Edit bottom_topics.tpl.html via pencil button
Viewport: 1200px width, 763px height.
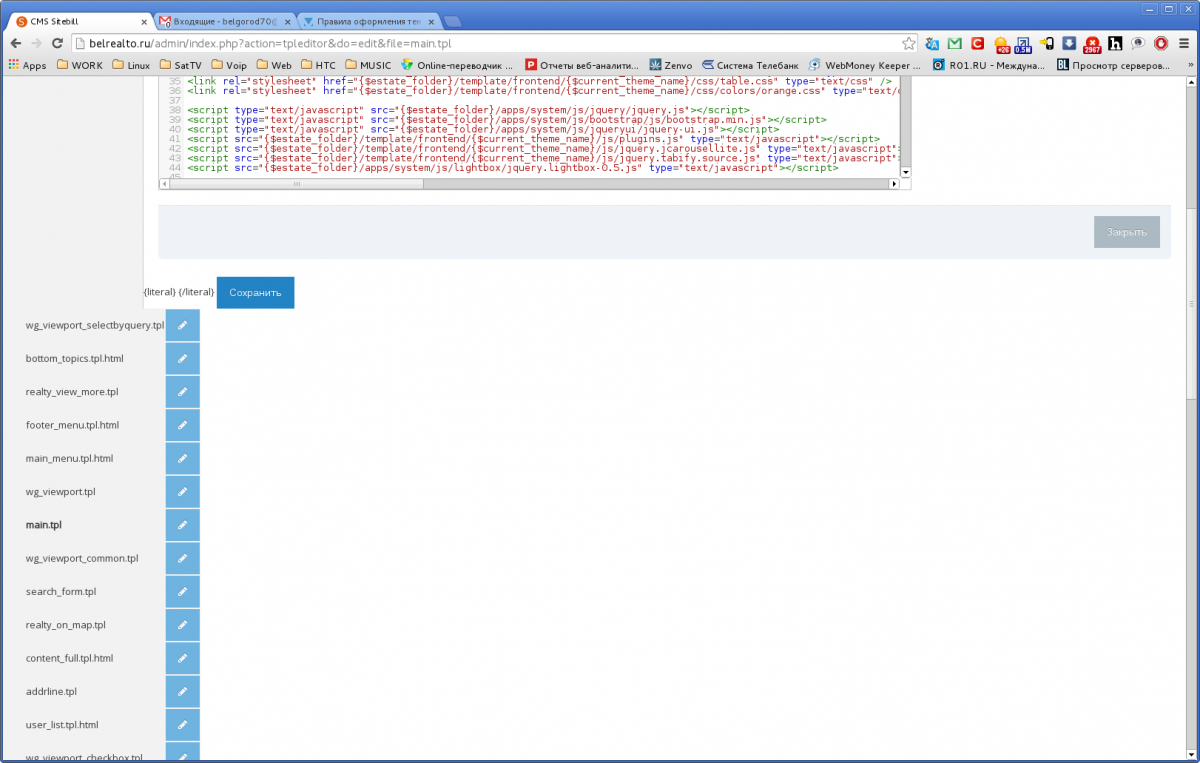[183, 358]
